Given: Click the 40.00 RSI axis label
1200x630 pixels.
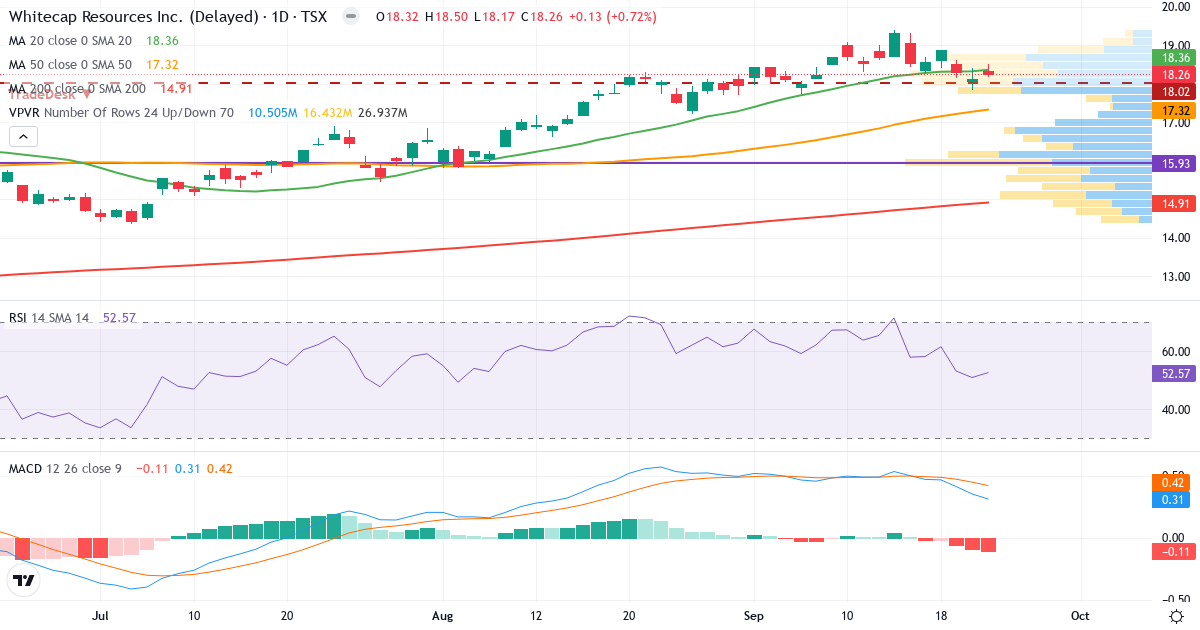Looking at the screenshot, I should [1175, 409].
